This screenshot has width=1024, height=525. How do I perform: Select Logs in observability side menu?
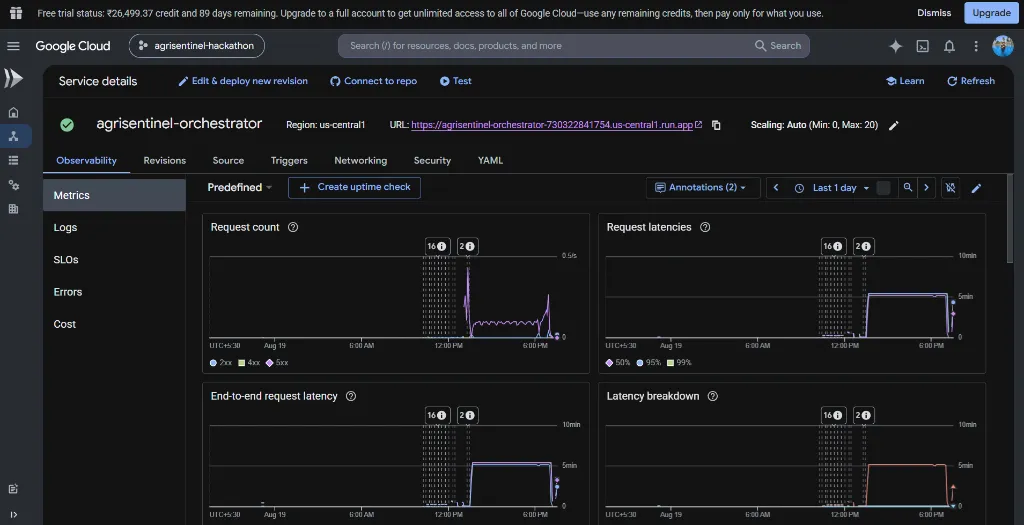(114, 227)
